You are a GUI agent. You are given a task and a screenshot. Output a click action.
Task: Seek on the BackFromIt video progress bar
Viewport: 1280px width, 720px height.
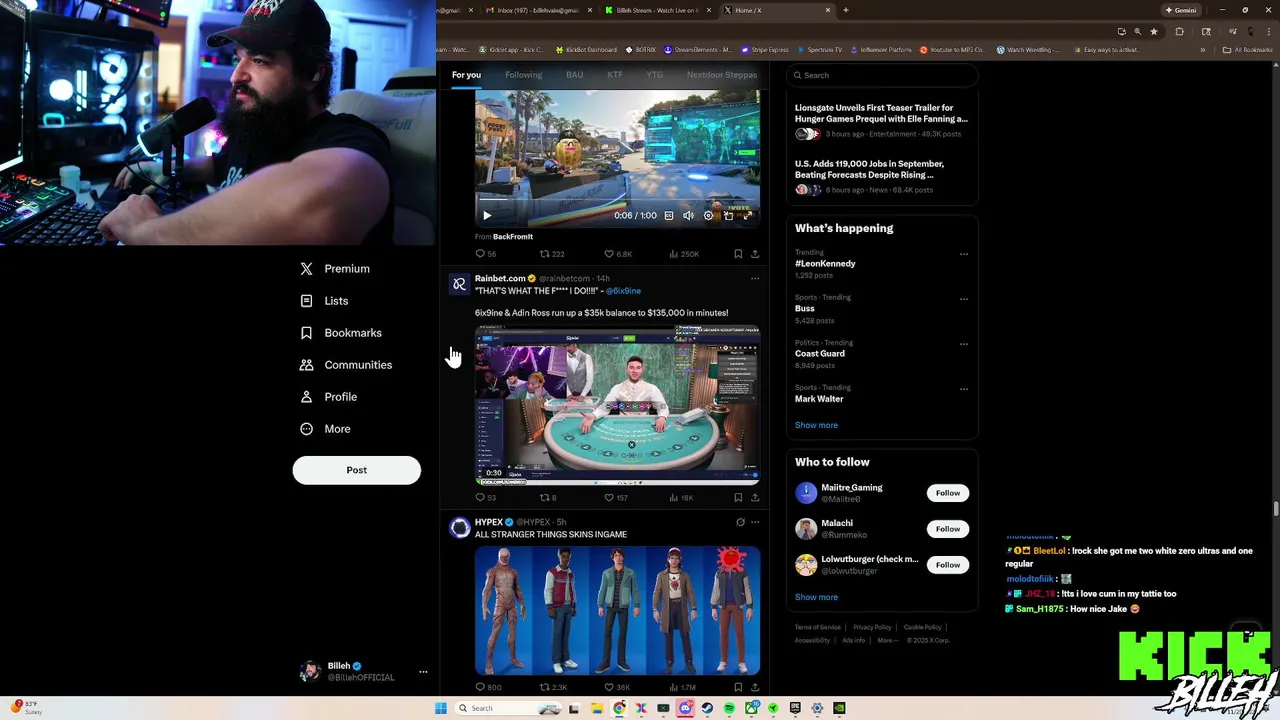[x=617, y=200]
